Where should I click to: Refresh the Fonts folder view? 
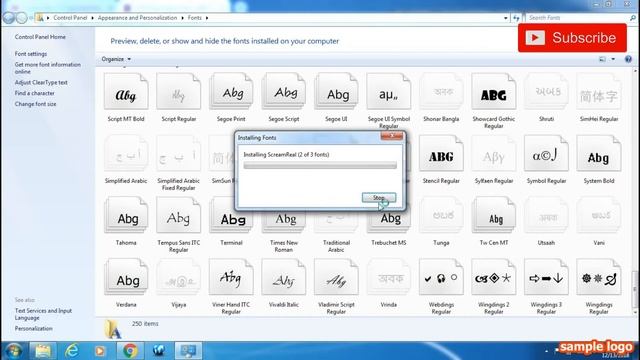pos(516,18)
